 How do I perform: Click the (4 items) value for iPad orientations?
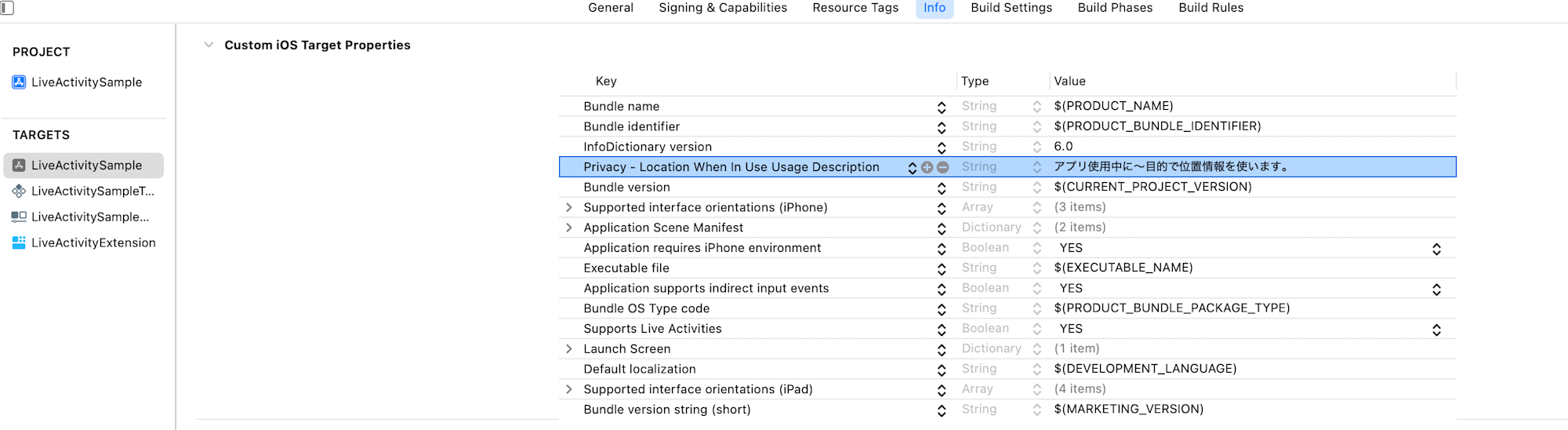coord(1080,389)
